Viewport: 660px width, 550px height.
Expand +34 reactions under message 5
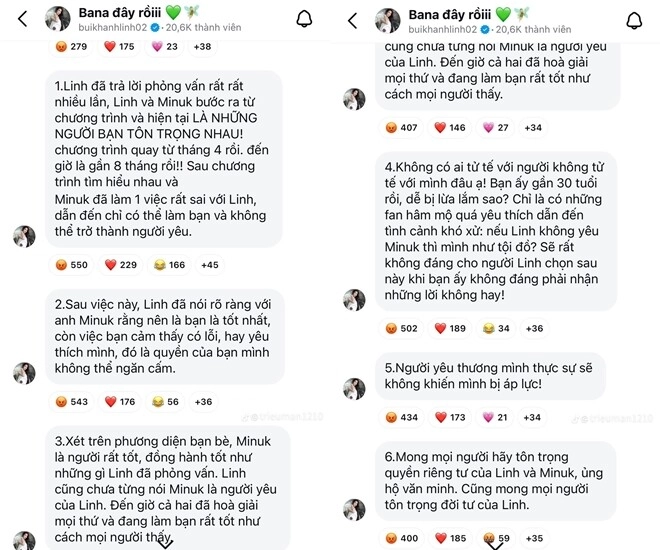click(x=532, y=417)
